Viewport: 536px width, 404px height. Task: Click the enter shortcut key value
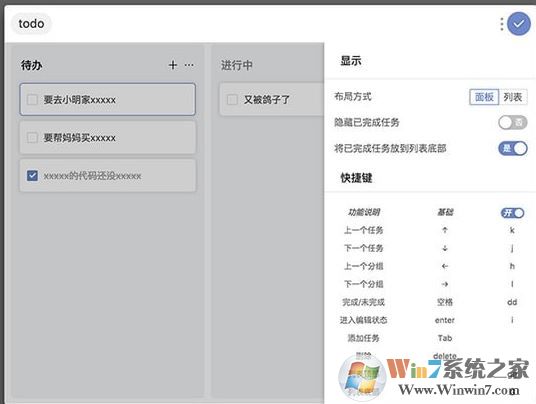point(445,320)
